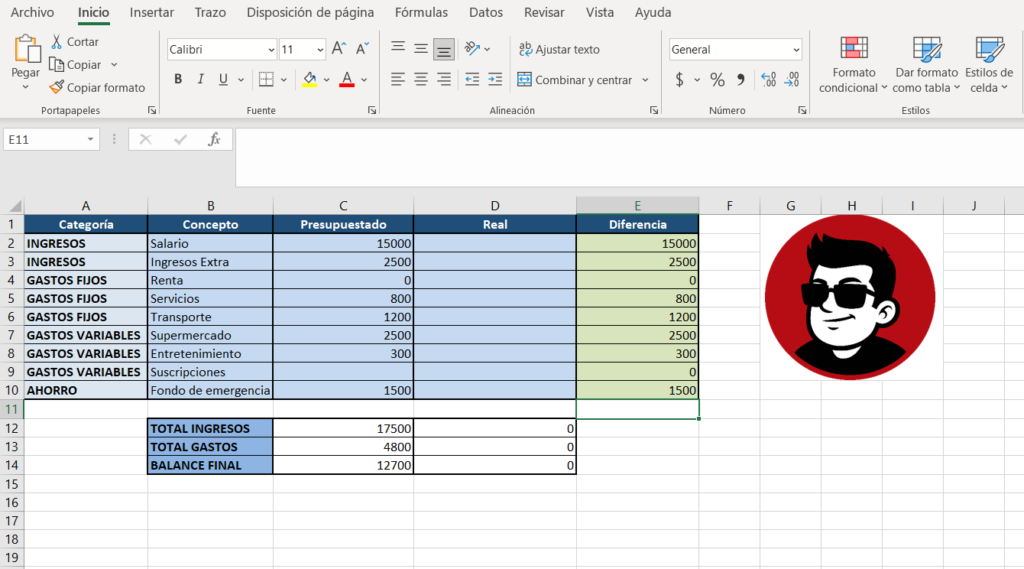1024x569 pixels.
Task: Toggle Ajustar texto wrap option
Action: (560, 49)
